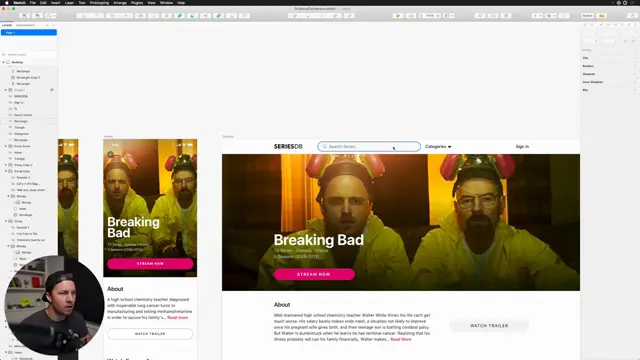This screenshot has height=360, width=640.
Task: Click the Preview play button in toolbar
Action: [x=398, y=16]
